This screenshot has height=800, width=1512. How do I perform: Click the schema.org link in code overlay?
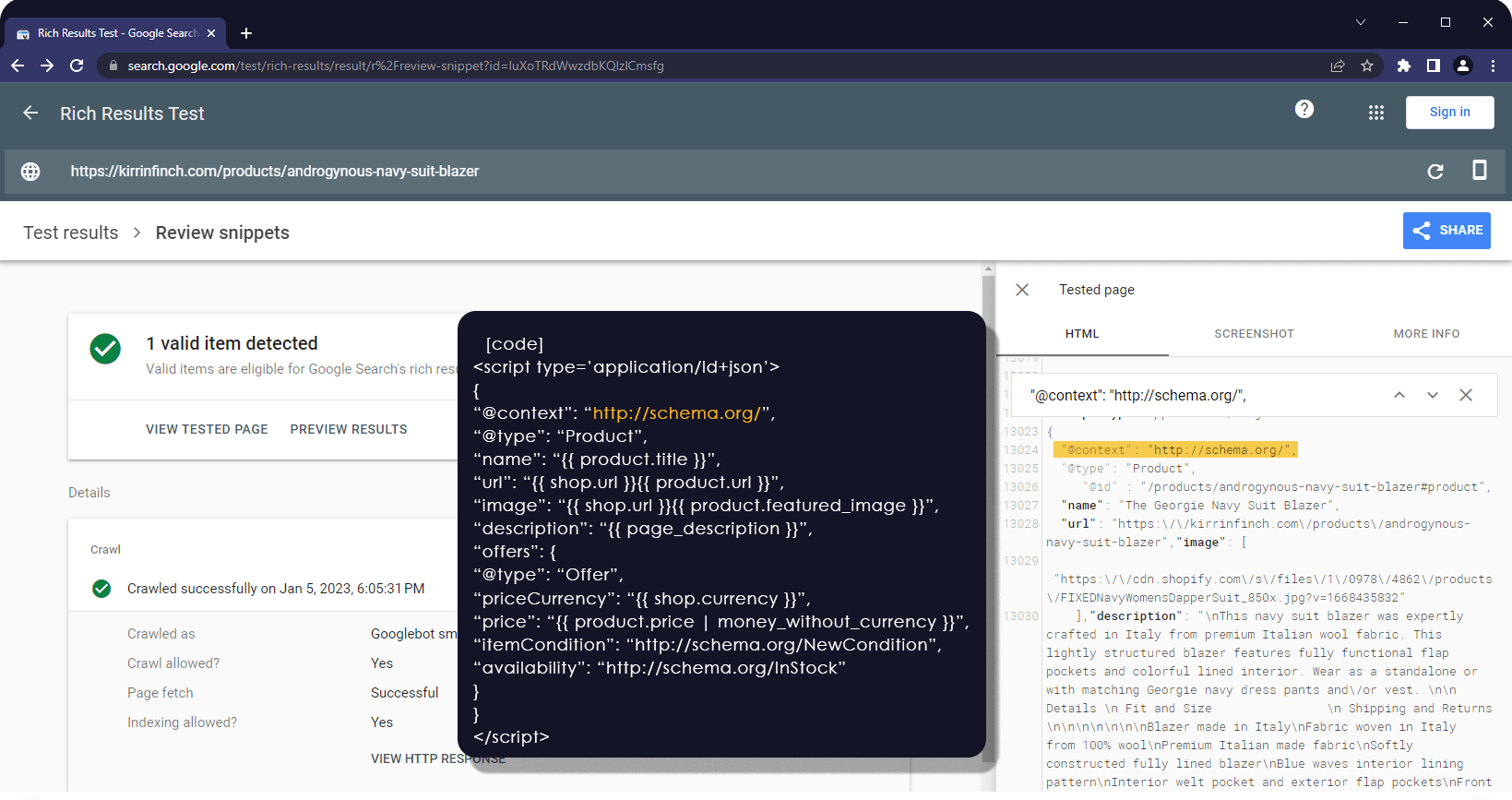click(676, 413)
